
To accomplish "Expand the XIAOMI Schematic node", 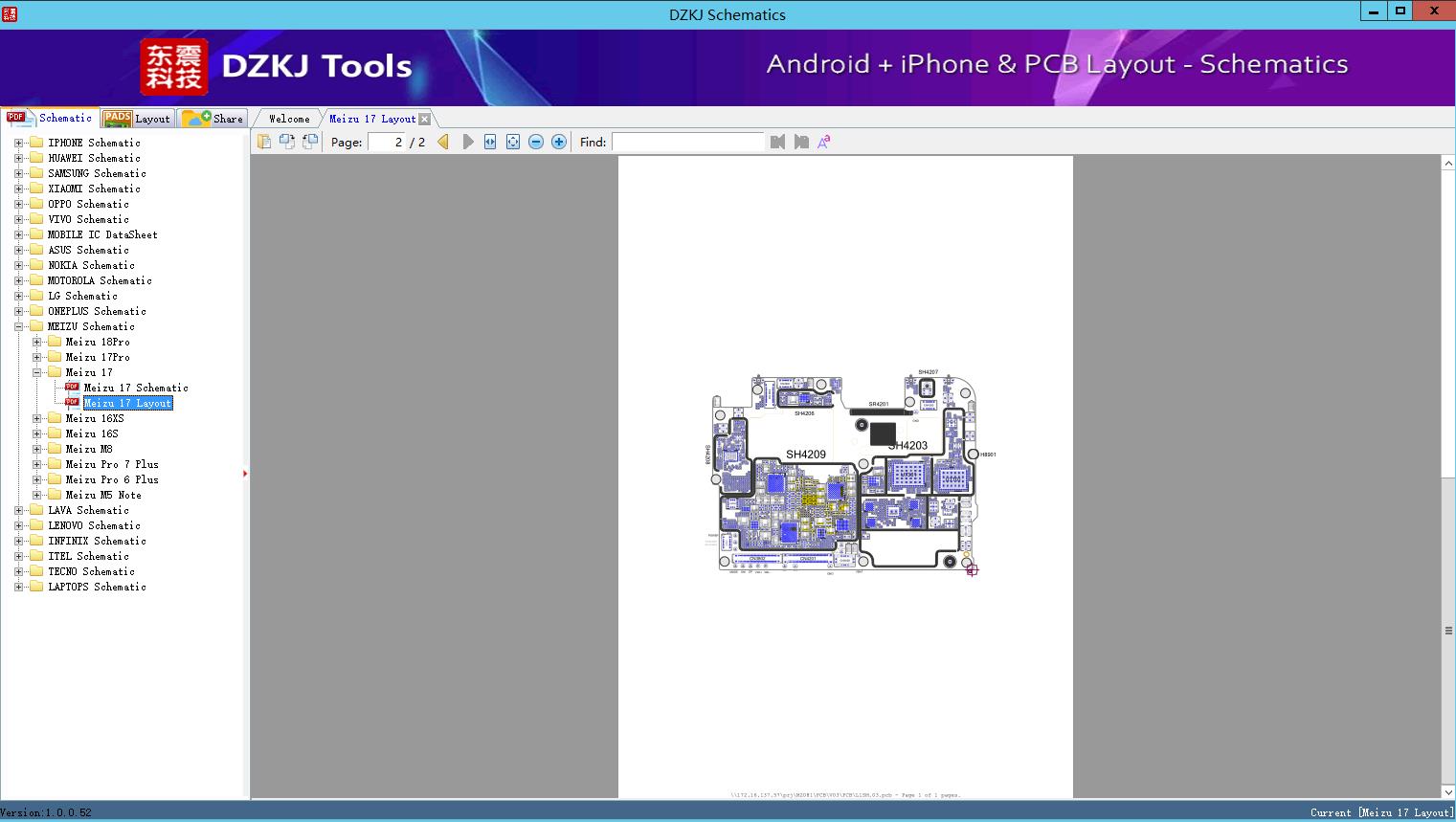I will 18,189.
